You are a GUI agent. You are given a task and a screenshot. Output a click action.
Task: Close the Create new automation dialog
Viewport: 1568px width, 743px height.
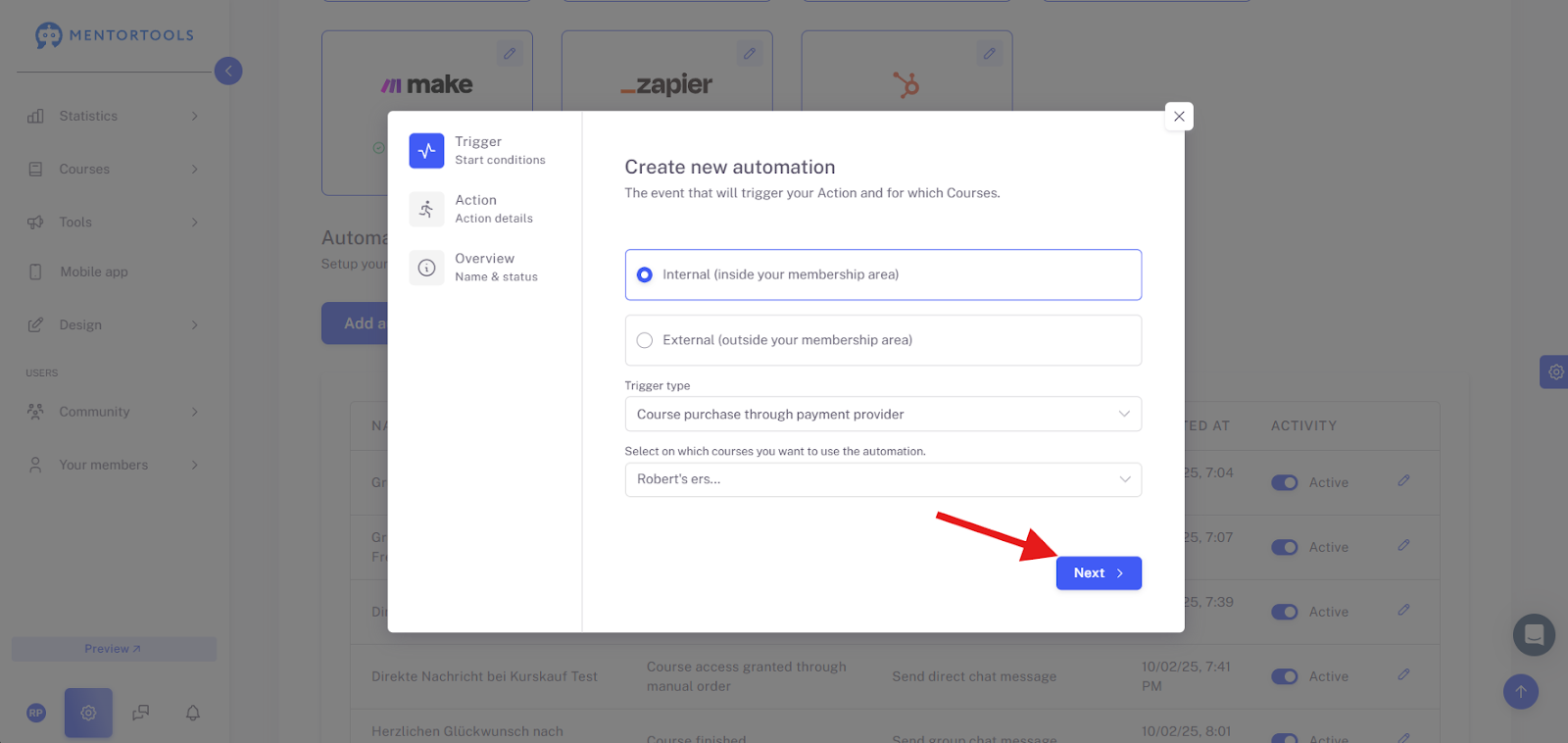pos(1179,117)
